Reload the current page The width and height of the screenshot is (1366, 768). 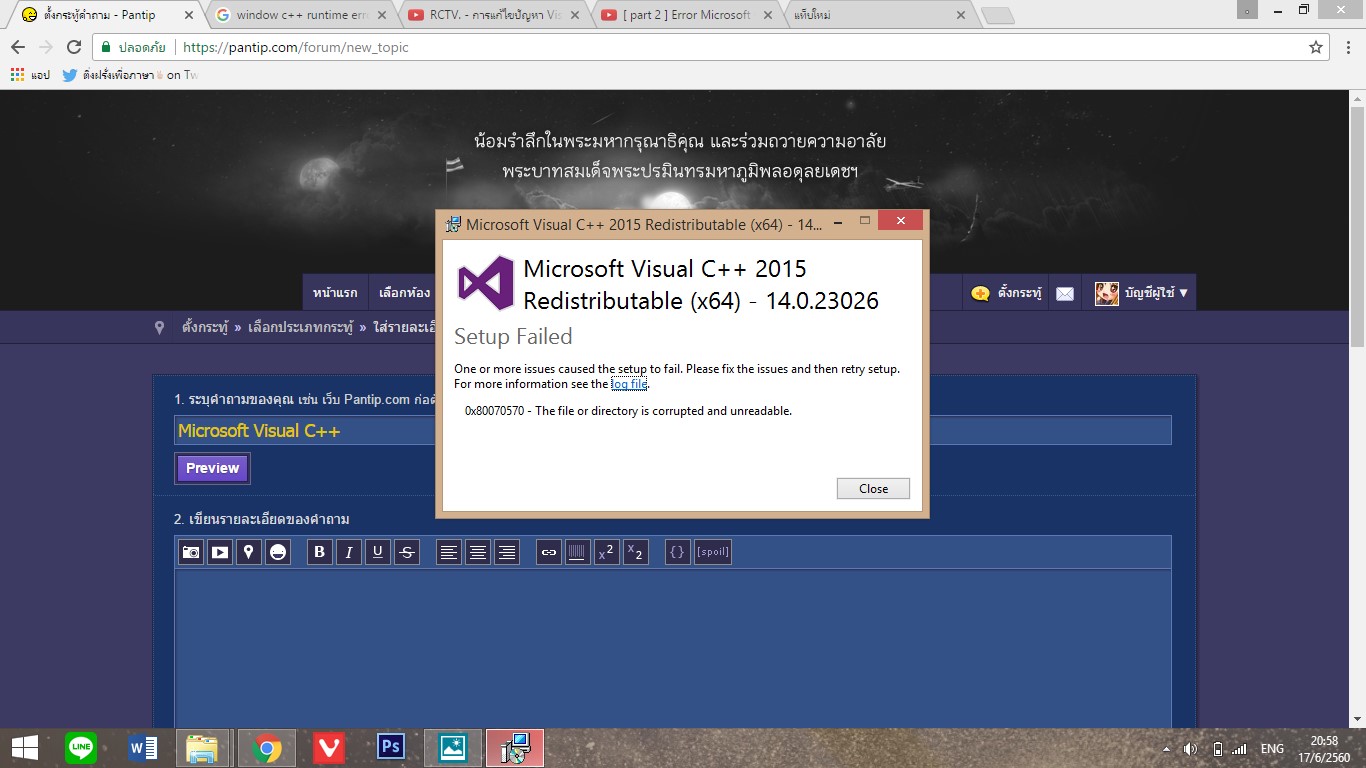coord(74,47)
